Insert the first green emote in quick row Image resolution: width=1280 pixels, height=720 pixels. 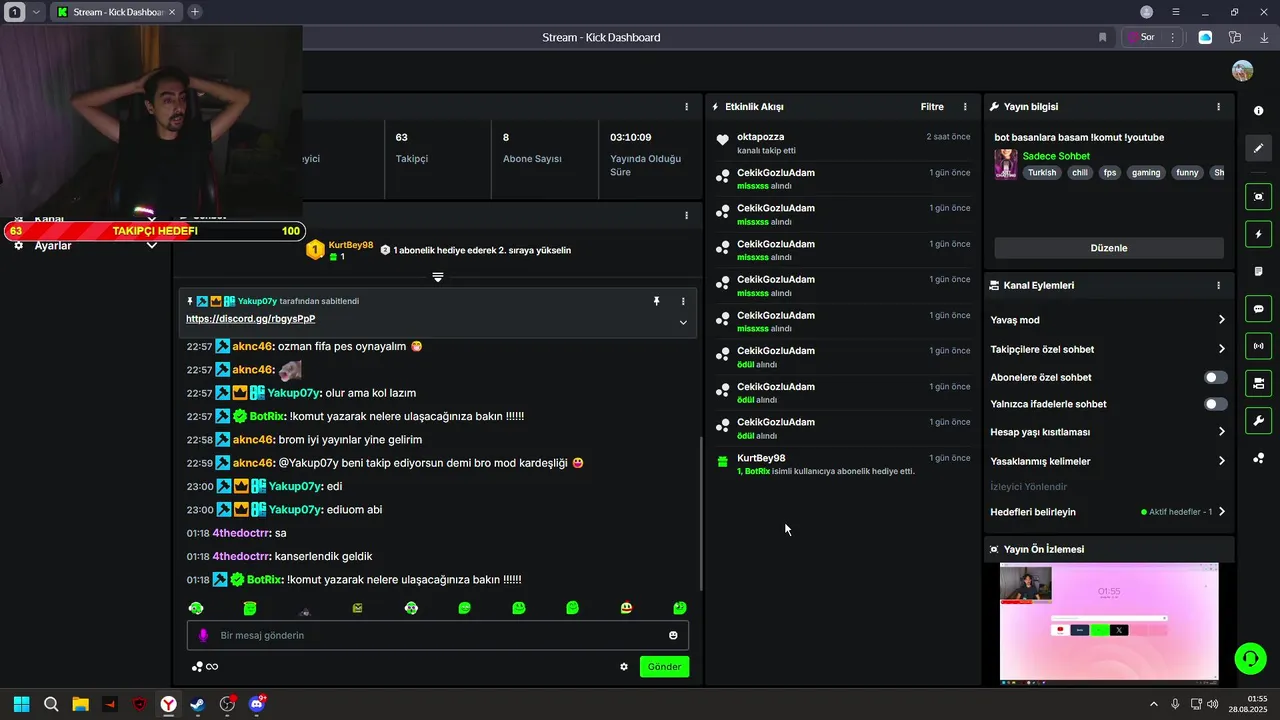(196, 608)
